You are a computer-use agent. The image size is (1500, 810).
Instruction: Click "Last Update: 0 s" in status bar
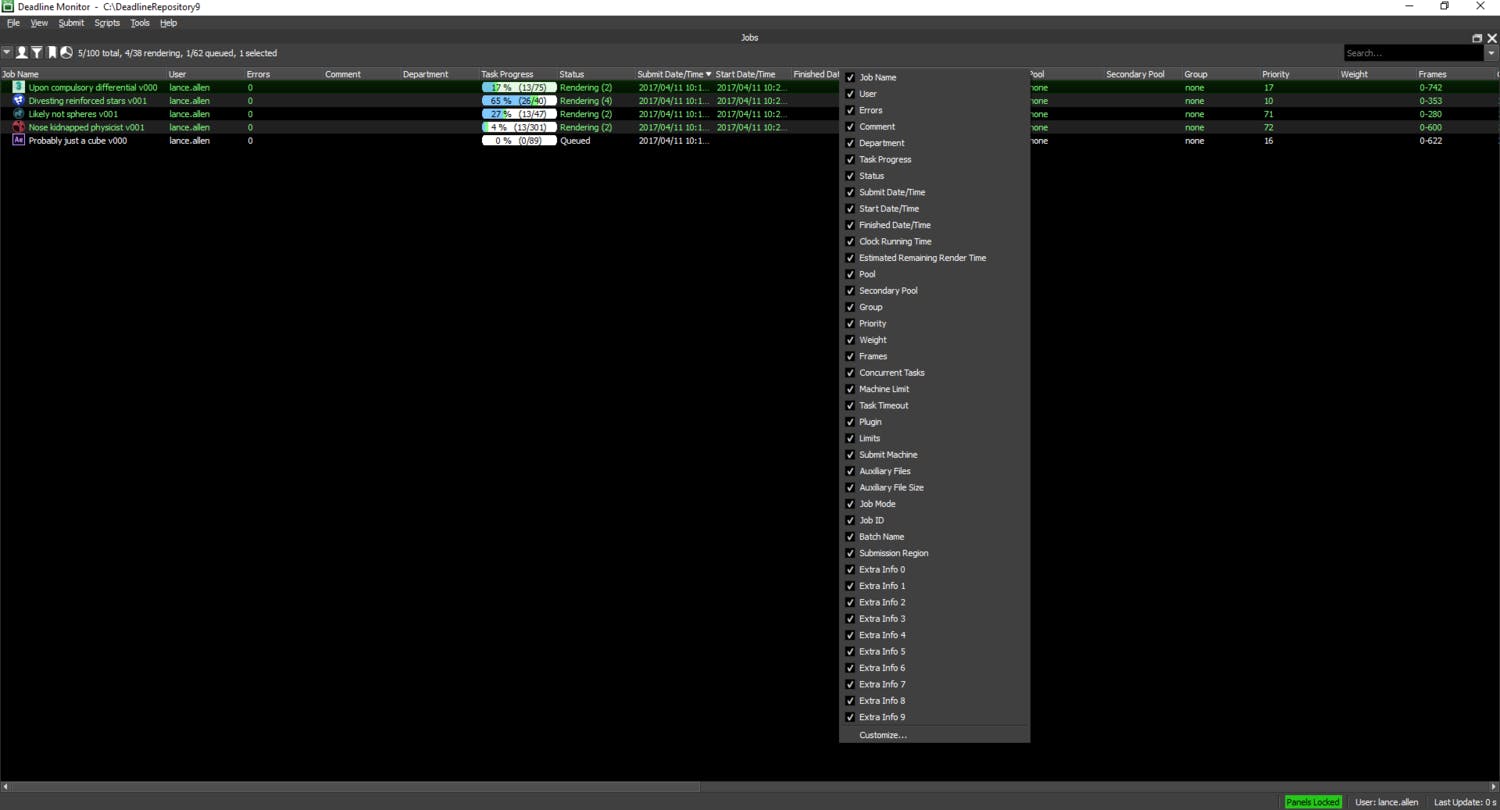[x=1464, y=802]
